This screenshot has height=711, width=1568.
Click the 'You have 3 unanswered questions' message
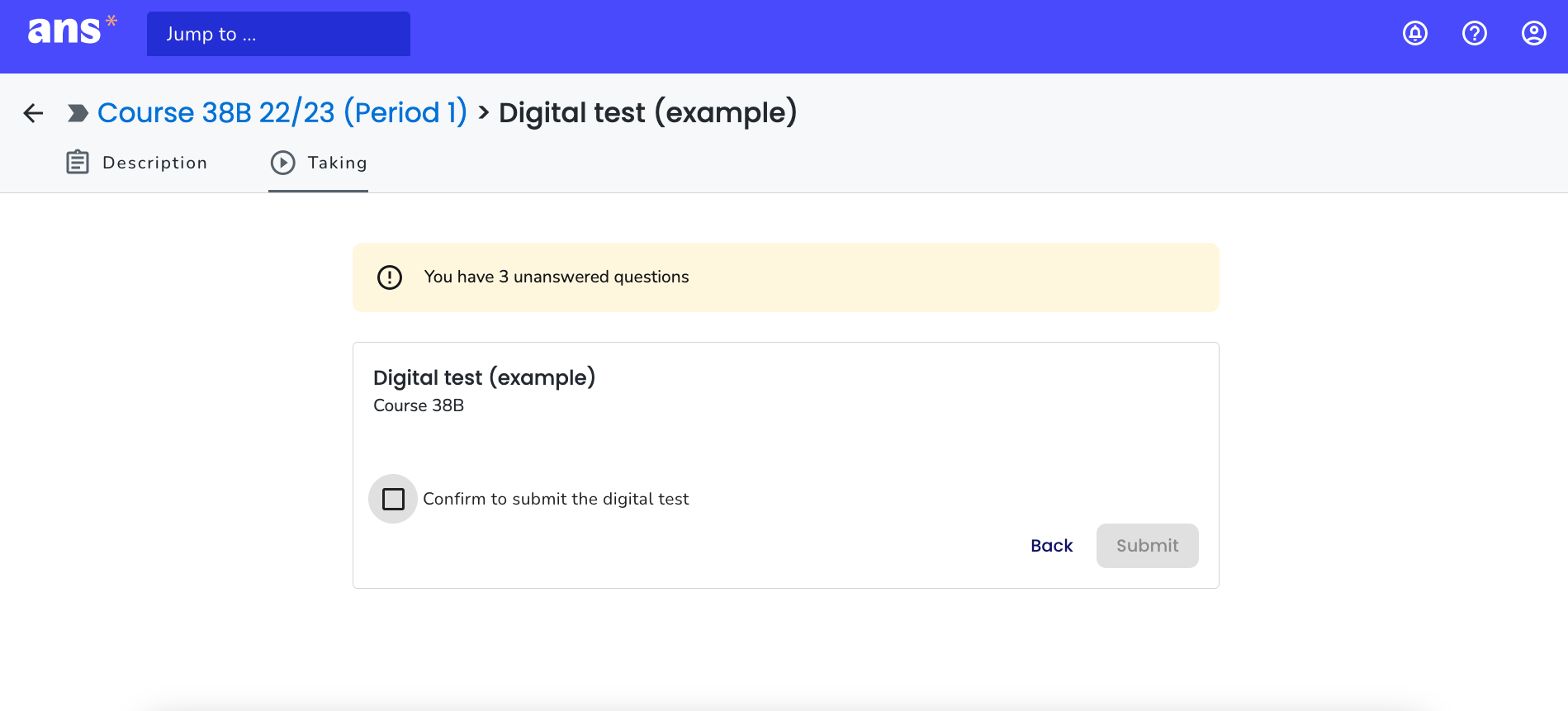point(557,277)
